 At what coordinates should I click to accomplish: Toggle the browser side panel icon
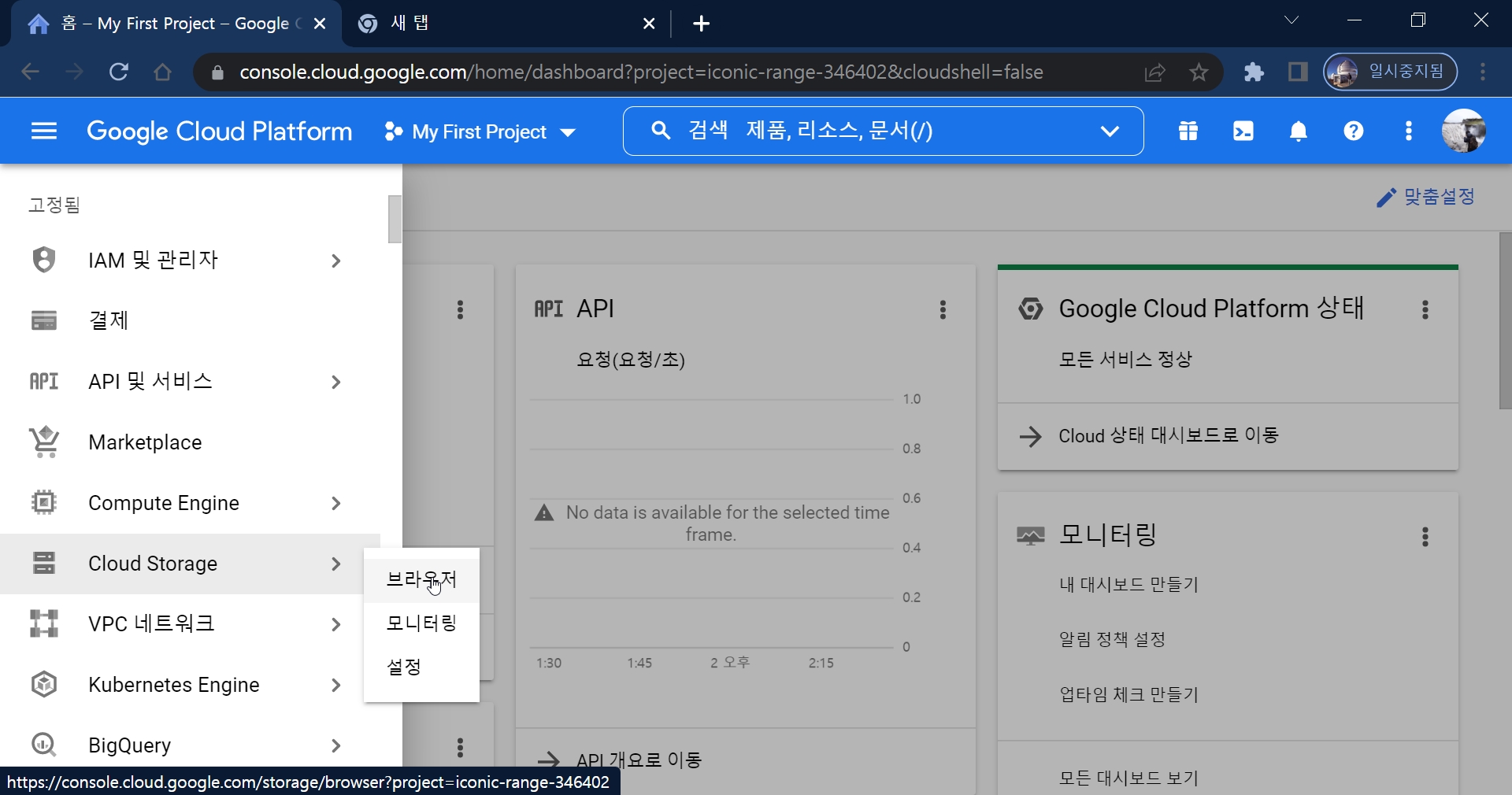1298,72
